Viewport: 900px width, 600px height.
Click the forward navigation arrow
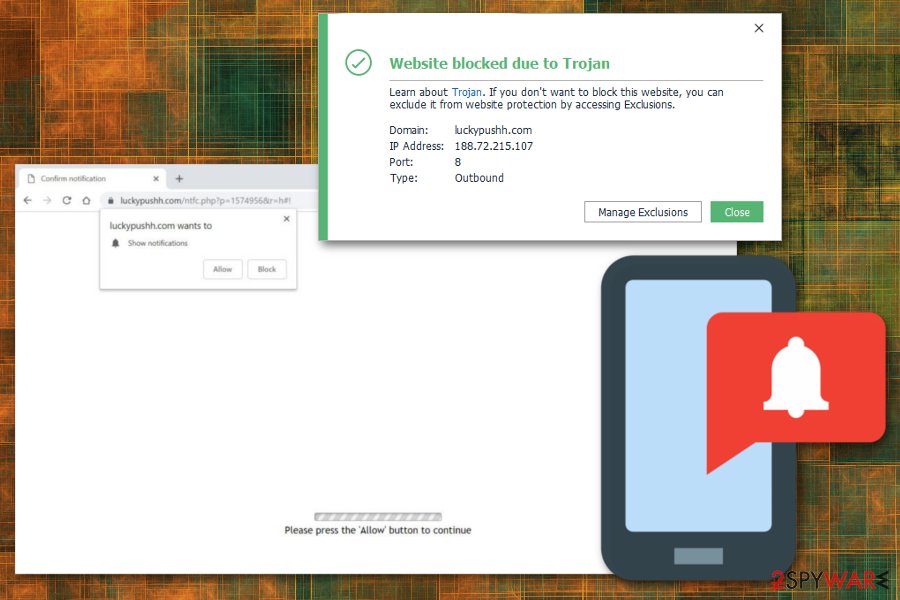point(47,199)
